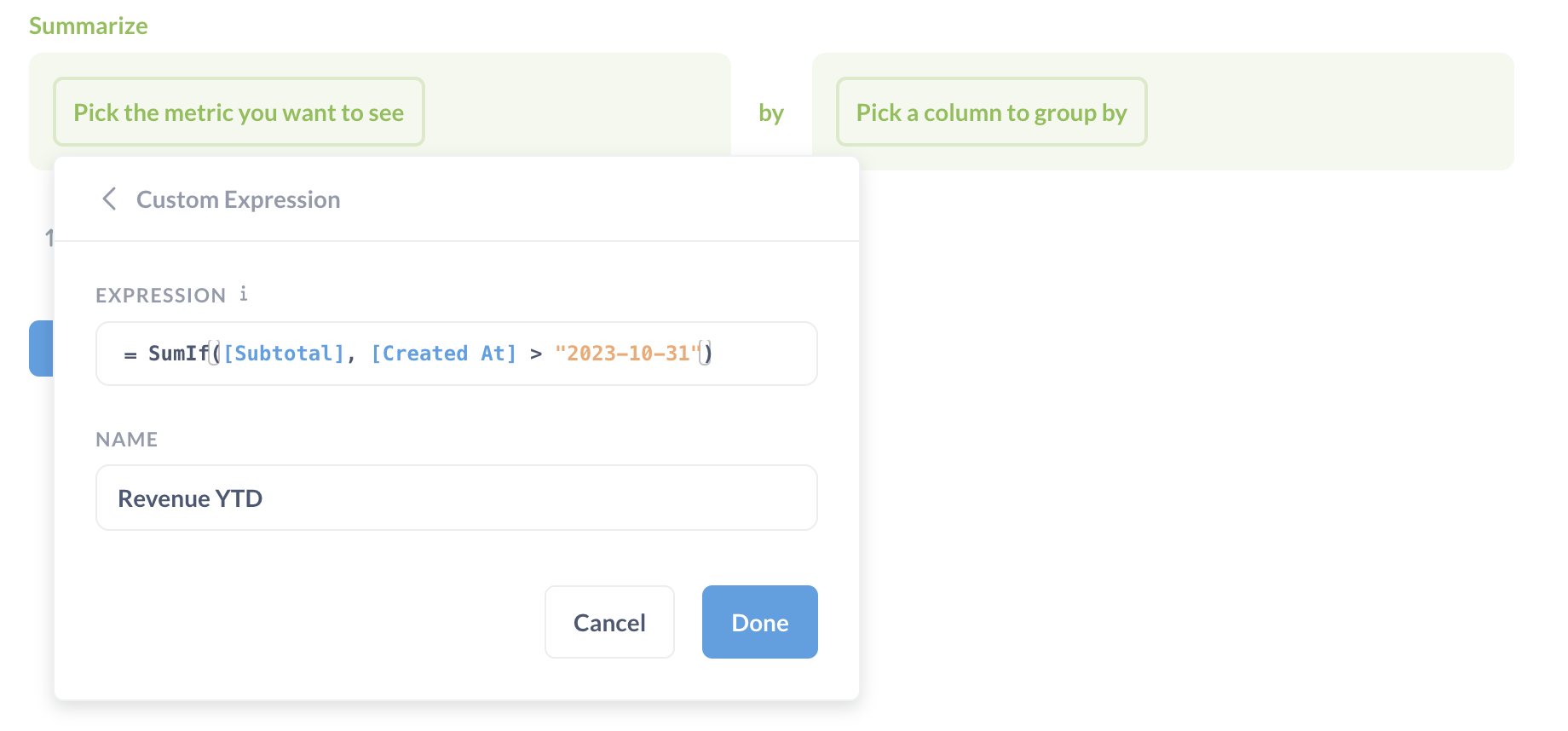Open the 'Pick the metric you want to see' picker
This screenshot has width=1568, height=731.
pos(239,112)
